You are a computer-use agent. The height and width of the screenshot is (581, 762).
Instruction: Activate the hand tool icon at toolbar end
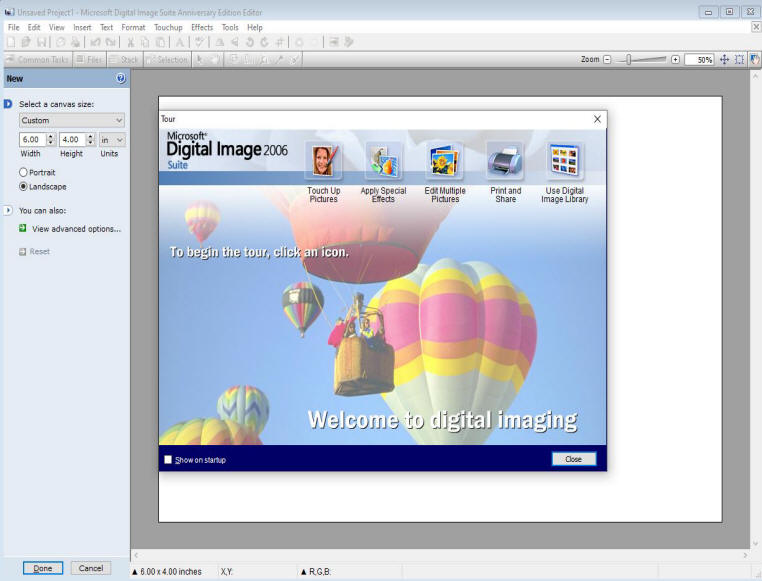754,59
